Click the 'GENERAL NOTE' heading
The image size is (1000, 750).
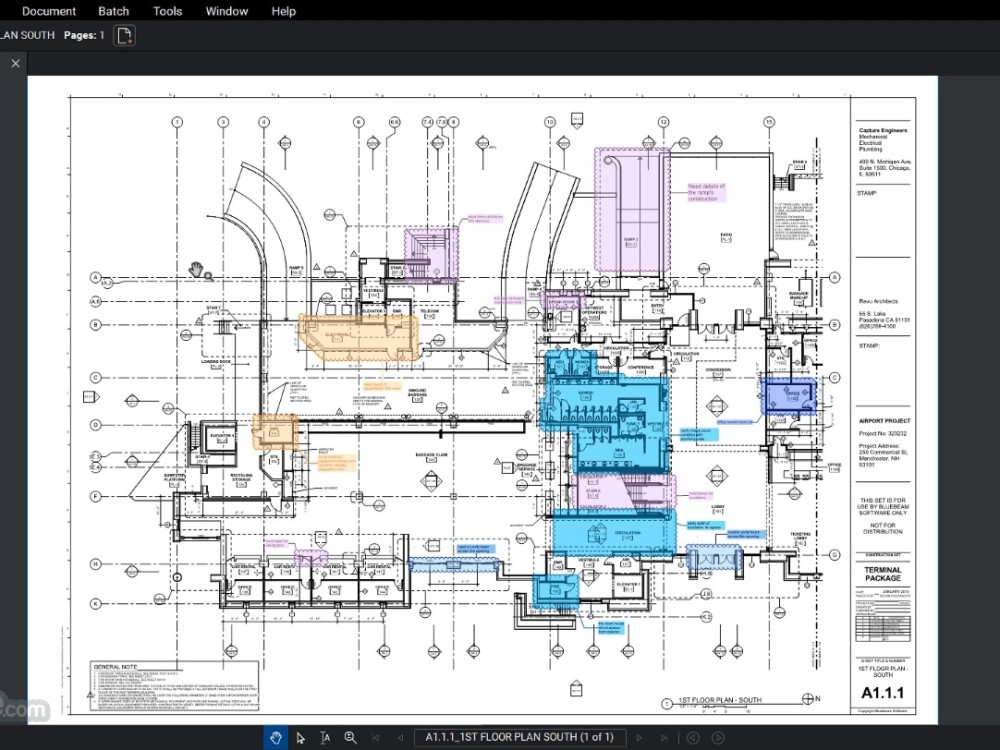click(115, 666)
